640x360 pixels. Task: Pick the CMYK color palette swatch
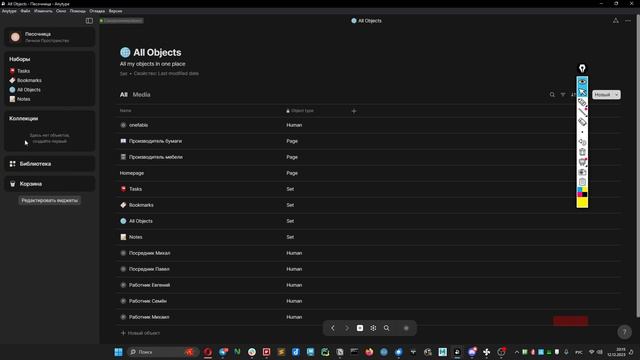(582, 192)
